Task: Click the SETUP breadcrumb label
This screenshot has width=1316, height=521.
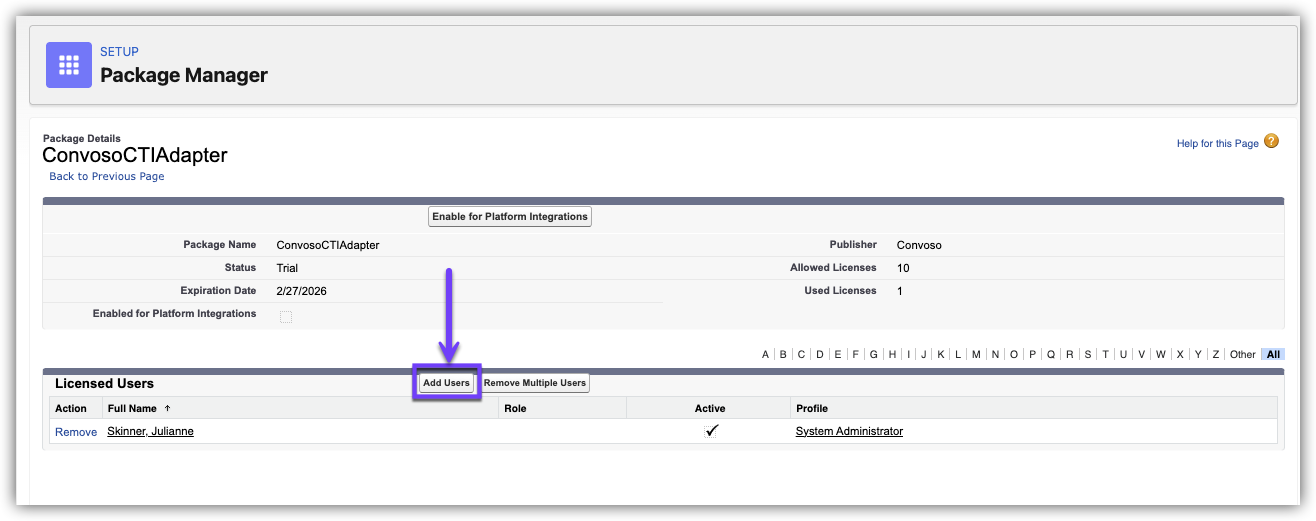Action: (x=119, y=52)
